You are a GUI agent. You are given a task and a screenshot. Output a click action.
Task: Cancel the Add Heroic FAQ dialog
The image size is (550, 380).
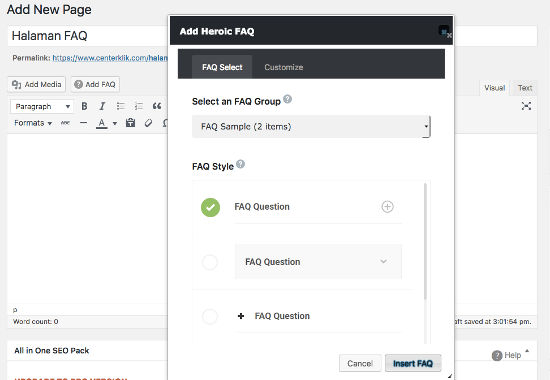coord(360,364)
